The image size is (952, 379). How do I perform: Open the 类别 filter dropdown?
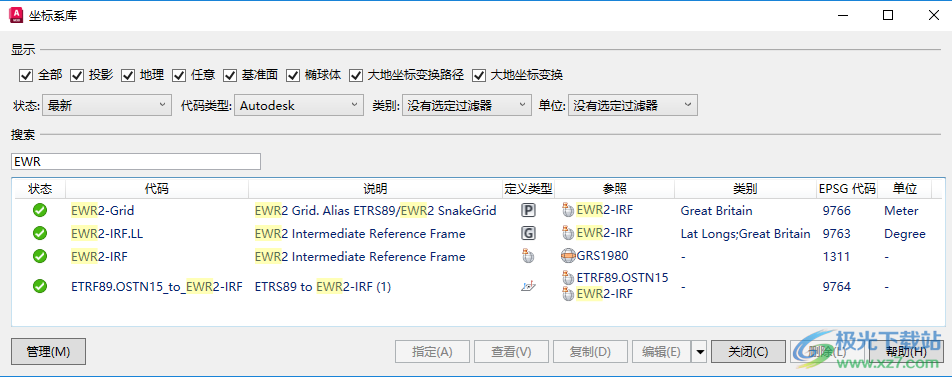coord(466,105)
